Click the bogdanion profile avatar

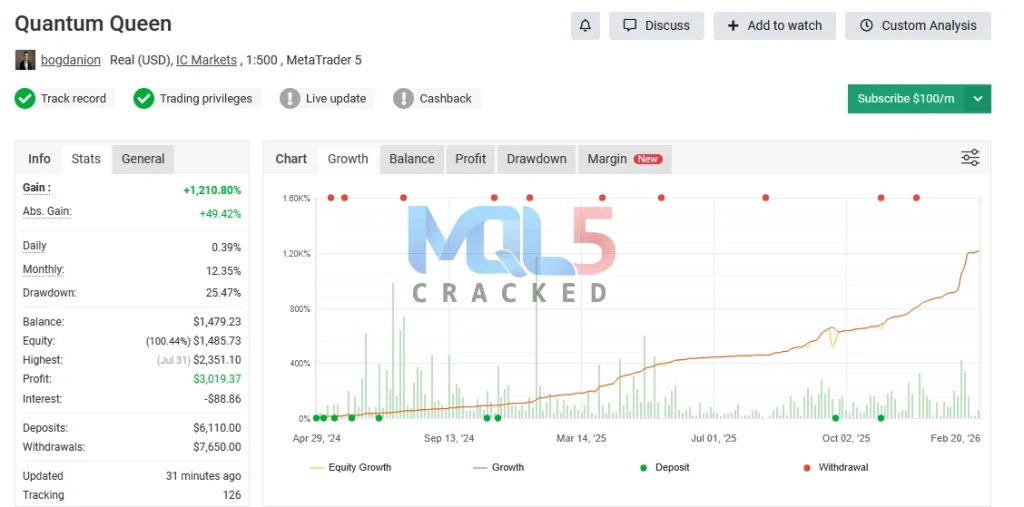coord(25,60)
